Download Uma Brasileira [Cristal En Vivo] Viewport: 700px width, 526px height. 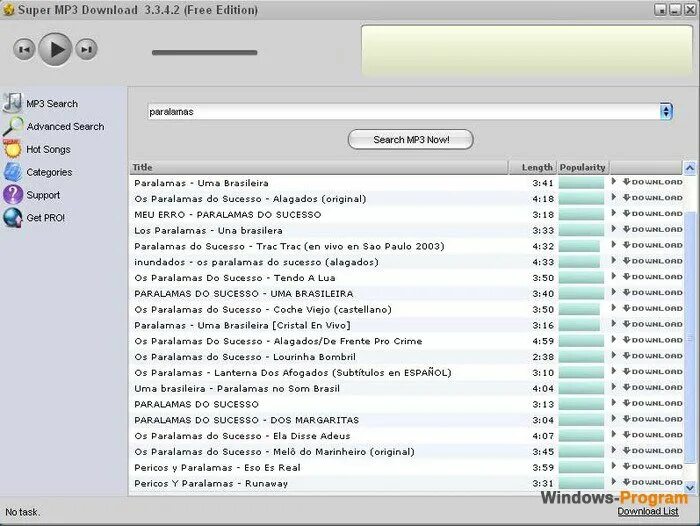tap(652, 325)
